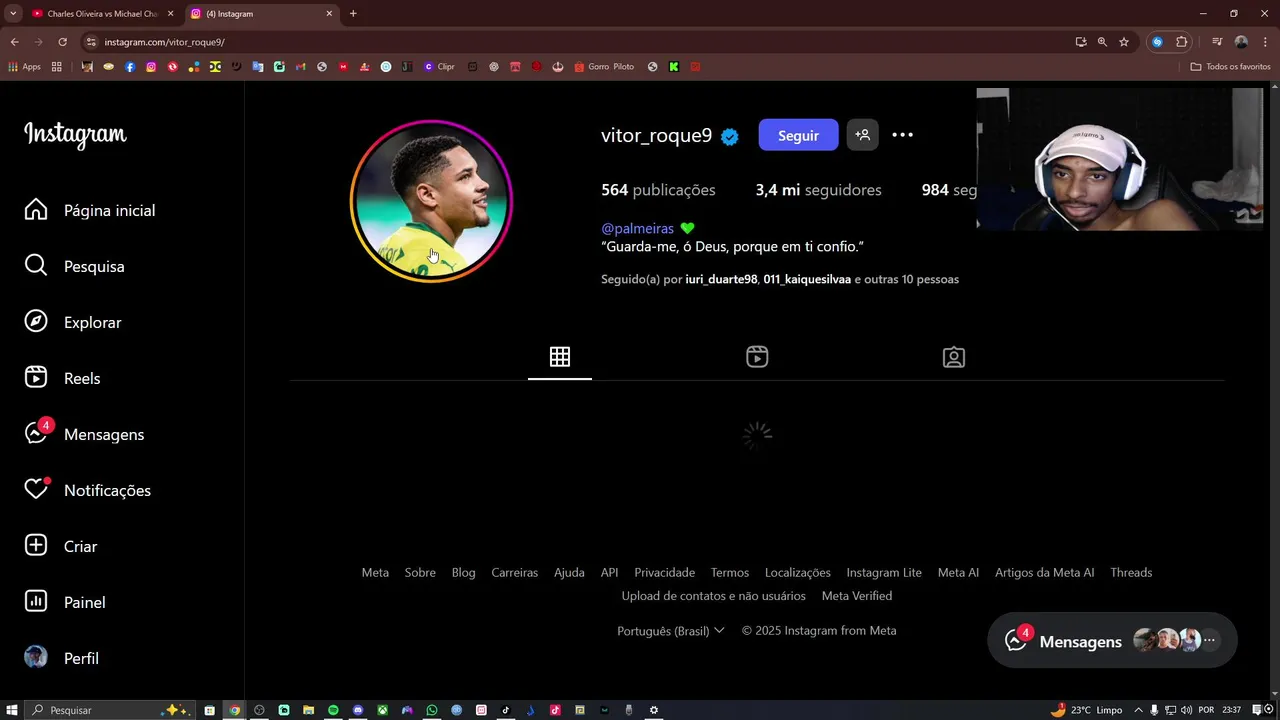
Task: Open Instagram Lite footer link
Action: click(884, 572)
